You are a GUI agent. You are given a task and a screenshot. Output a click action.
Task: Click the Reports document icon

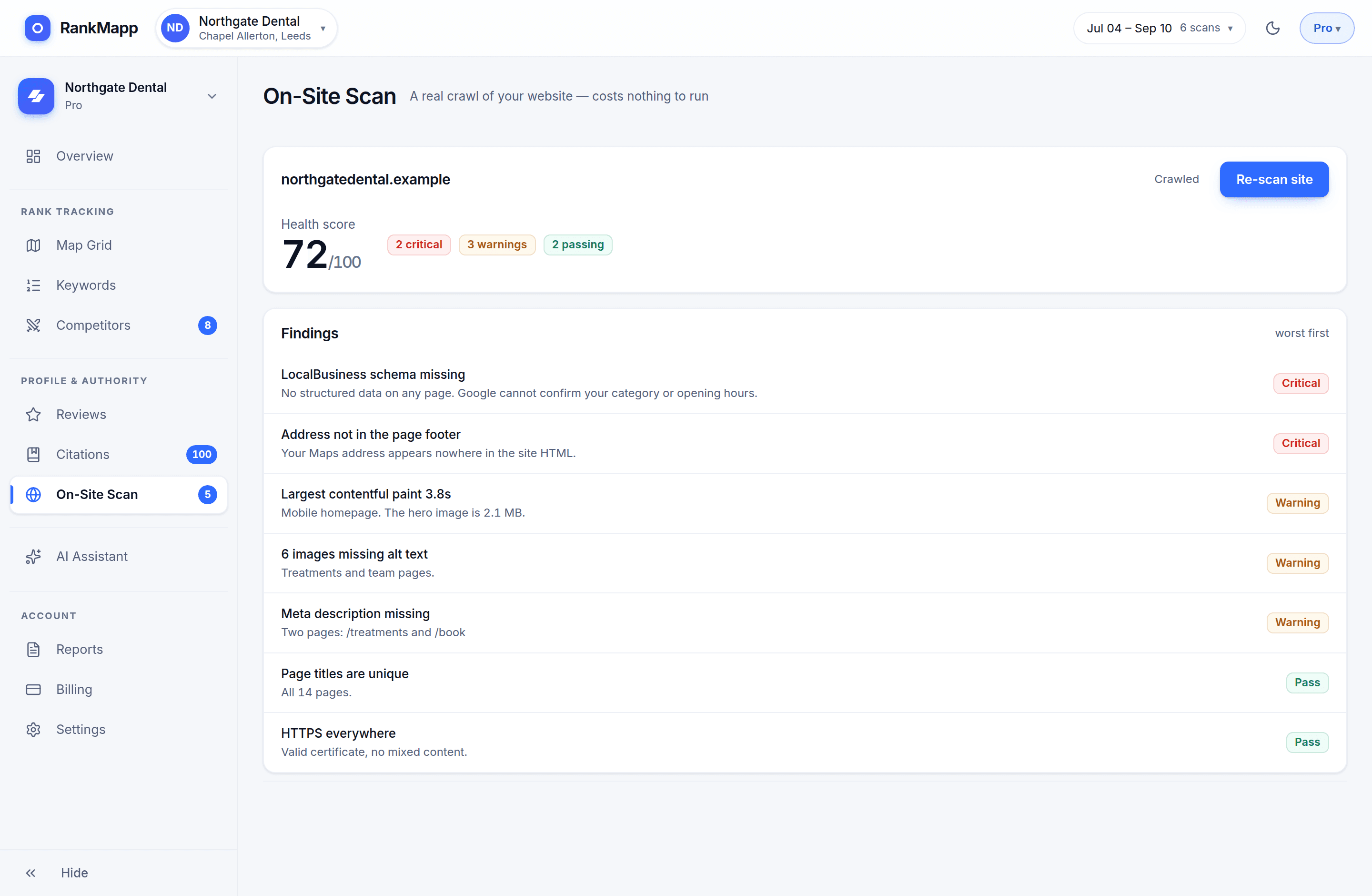(x=33, y=649)
